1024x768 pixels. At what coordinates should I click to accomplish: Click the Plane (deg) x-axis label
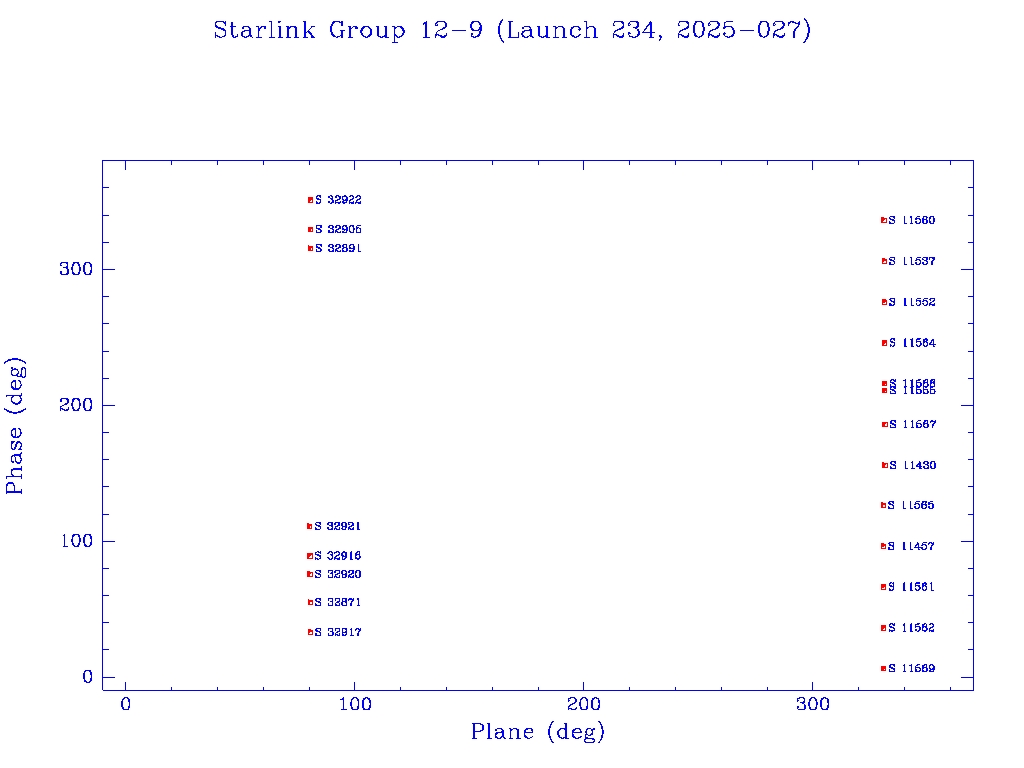coord(538,733)
